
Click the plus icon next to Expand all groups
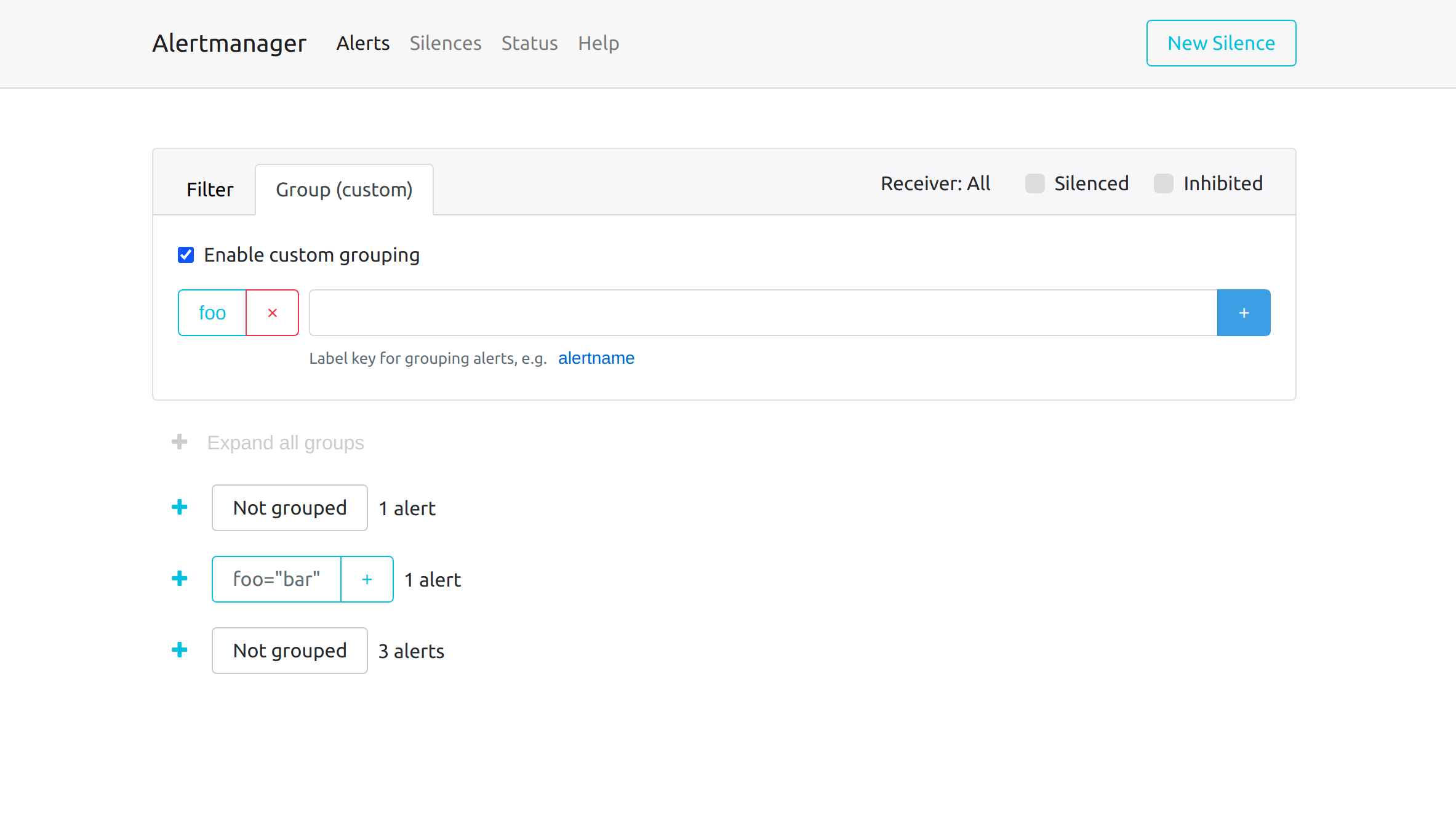180,441
